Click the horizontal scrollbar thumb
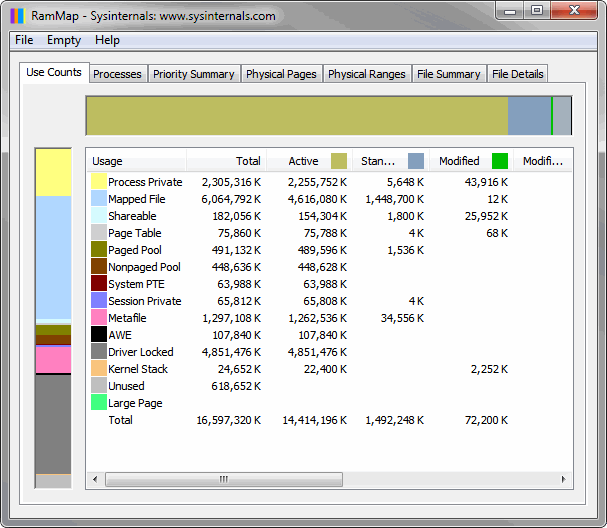Image resolution: width=607 pixels, height=528 pixels. [x=224, y=479]
